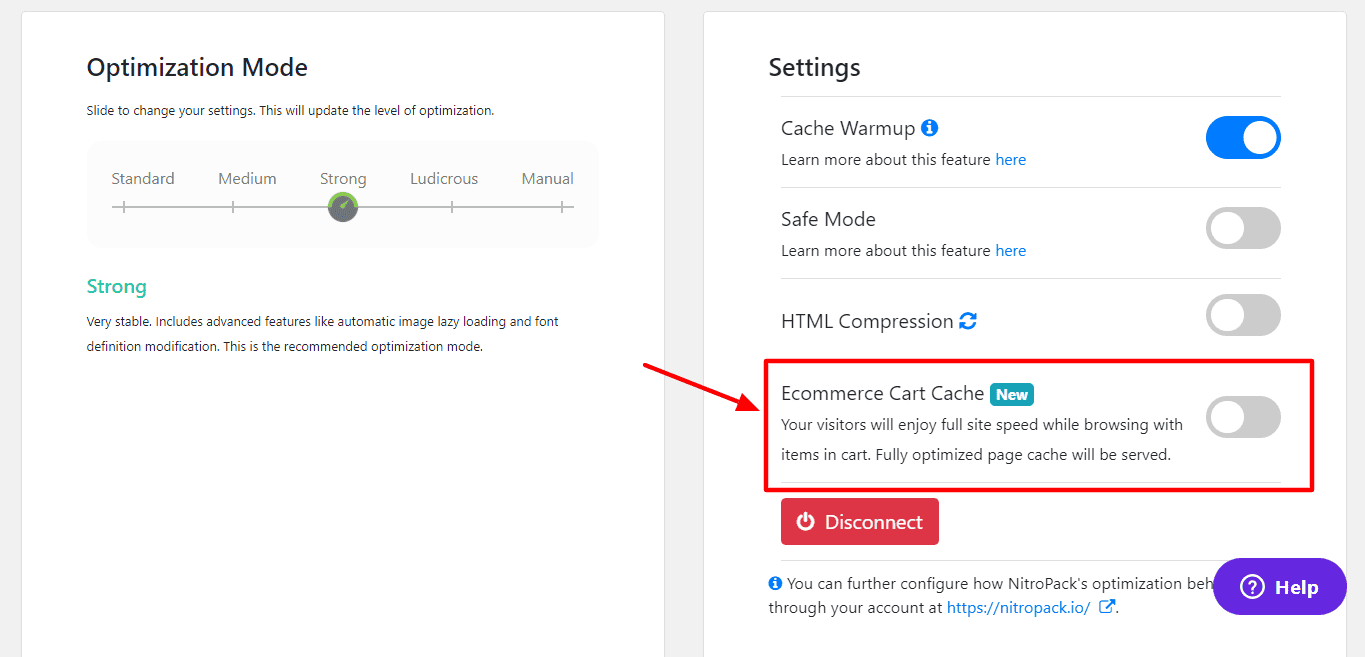Viewport: 1365px width, 657px height.
Task: Choose the Ludicrous optimization level
Action: click(444, 179)
